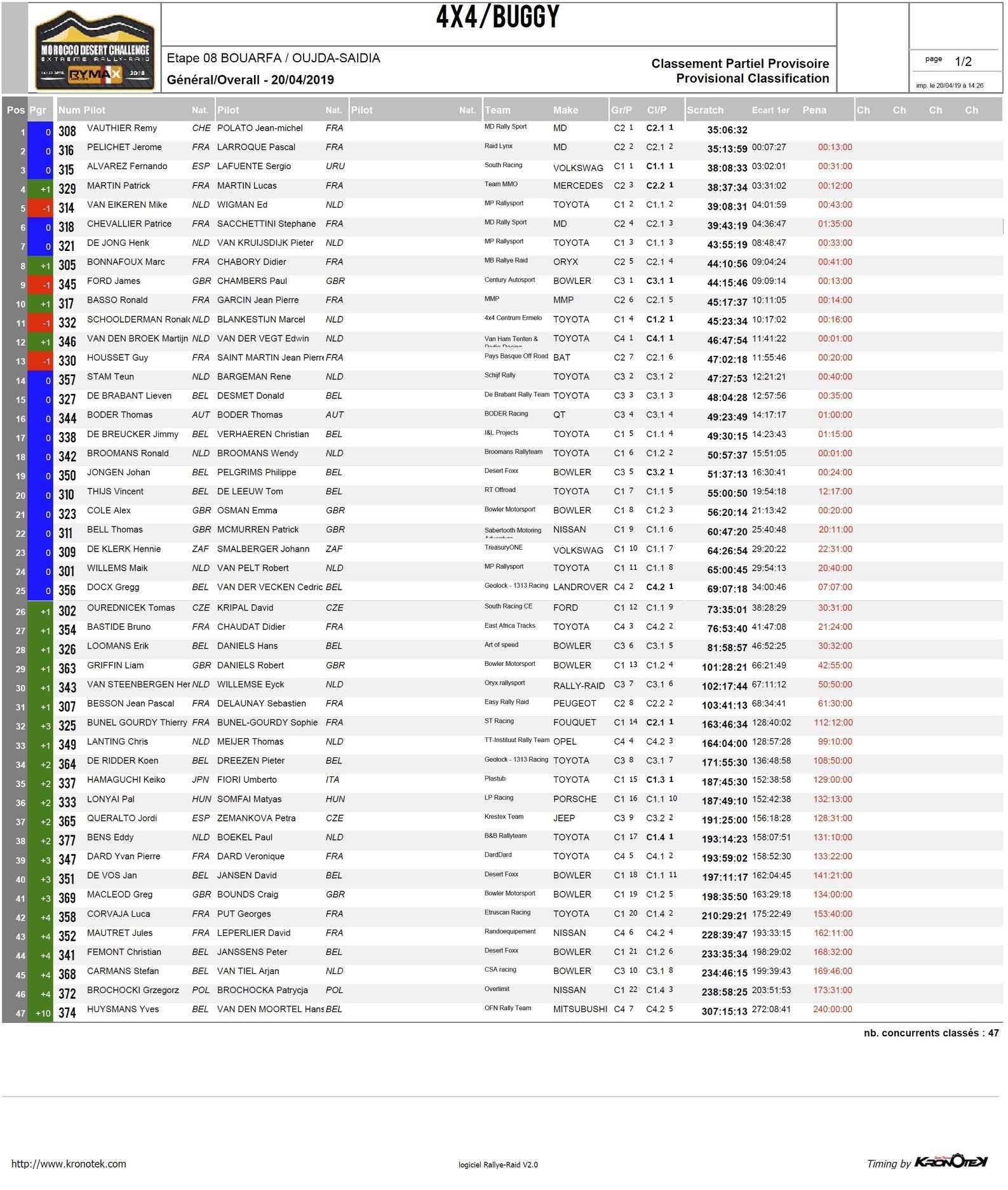Select co-pilot BUNEL-GOURDY Sophie
The image size is (1008, 1190).
coord(267,722)
